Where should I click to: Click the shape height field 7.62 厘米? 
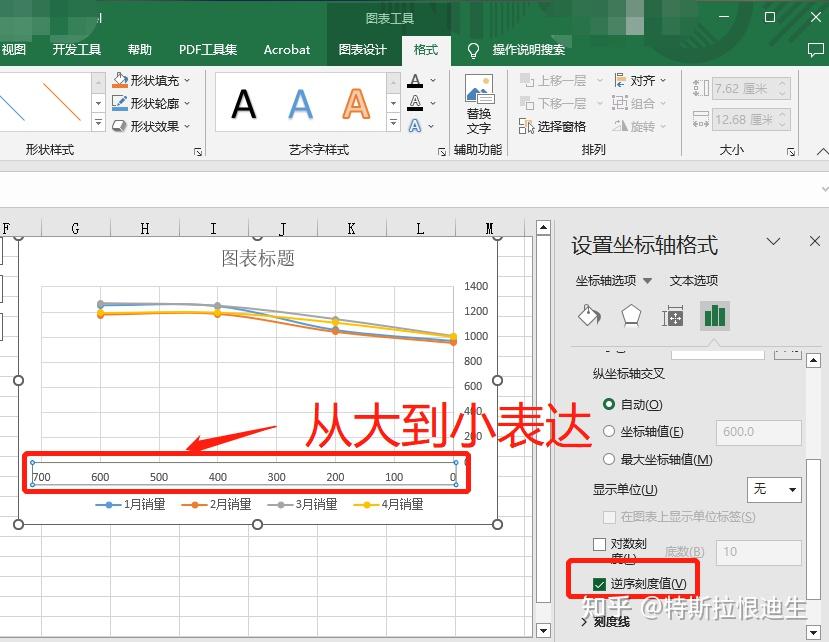(751, 88)
